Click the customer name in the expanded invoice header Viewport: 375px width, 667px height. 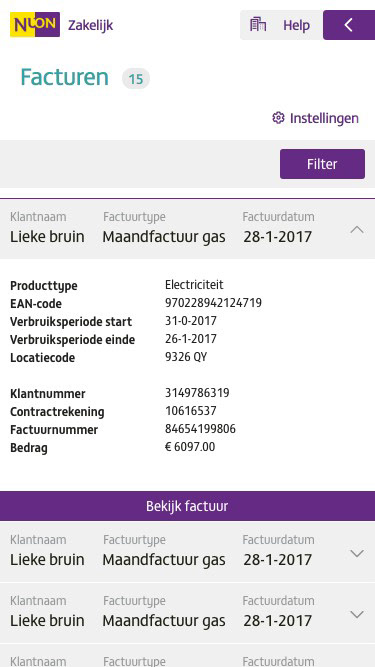(47, 237)
